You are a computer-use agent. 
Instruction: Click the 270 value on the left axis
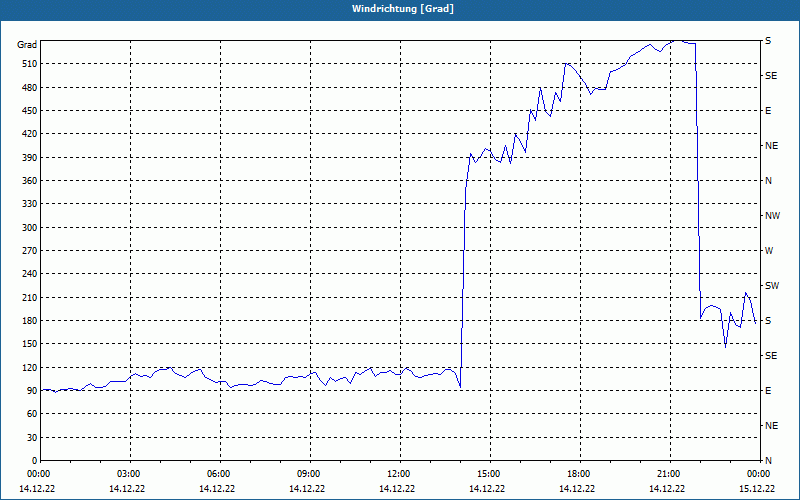coord(30,251)
